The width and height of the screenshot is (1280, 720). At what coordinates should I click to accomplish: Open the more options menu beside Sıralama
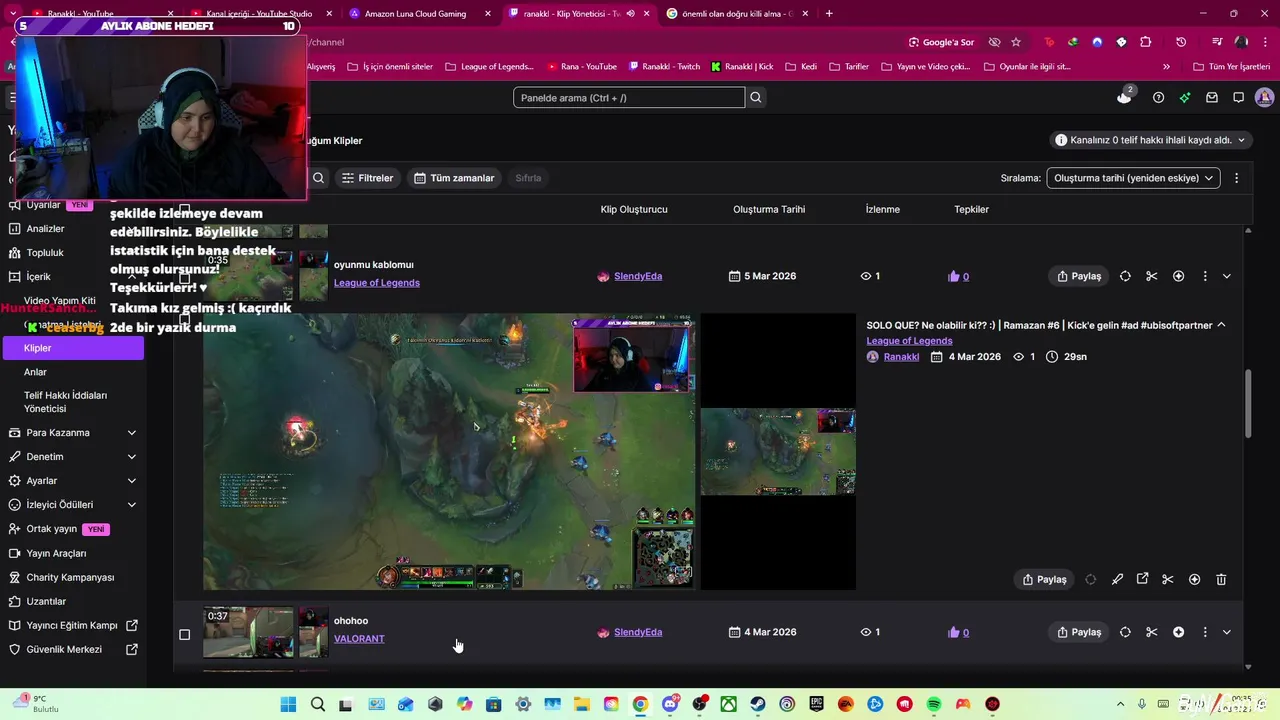[x=1236, y=178]
